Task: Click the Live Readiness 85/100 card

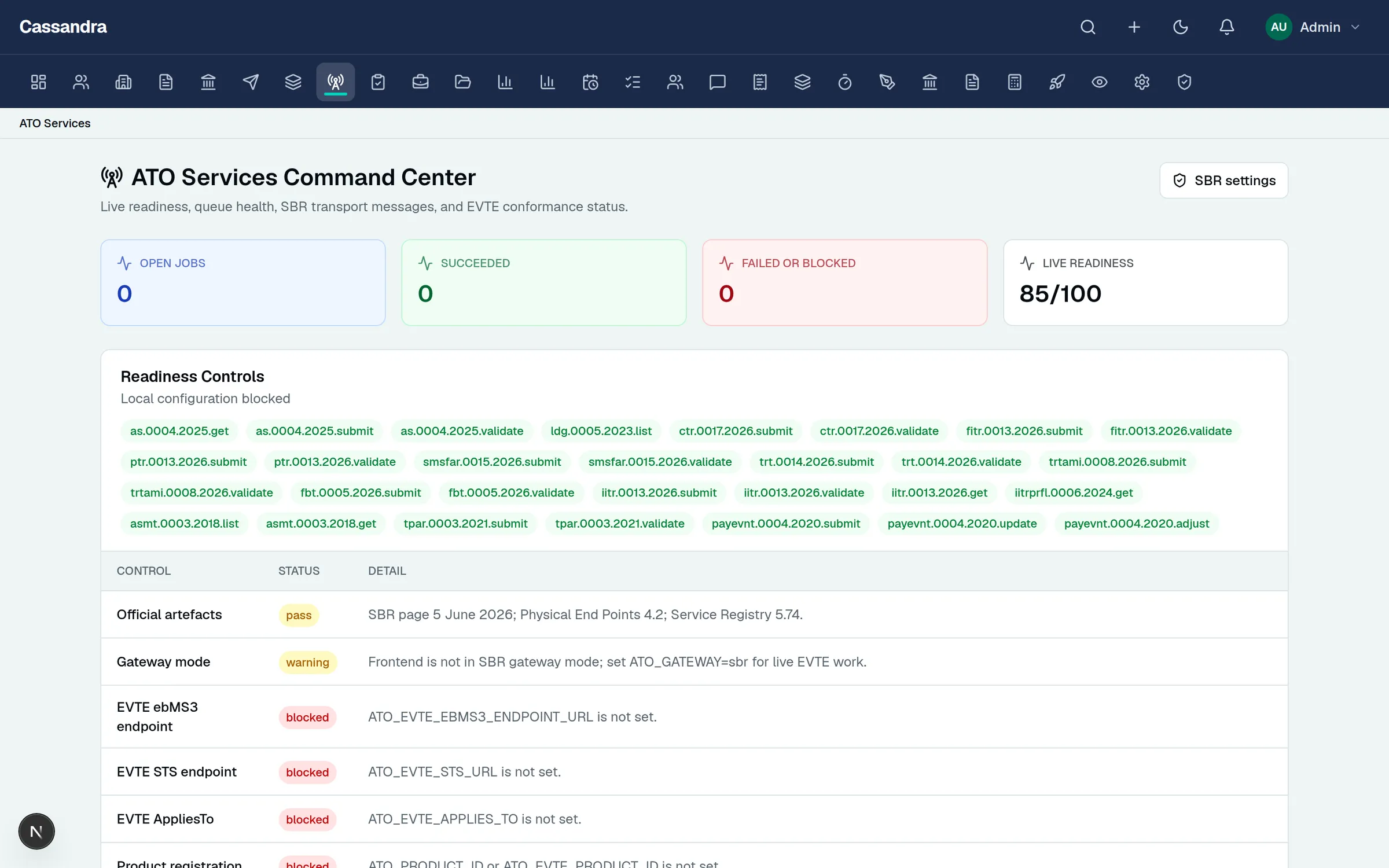Action: coord(1146,283)
